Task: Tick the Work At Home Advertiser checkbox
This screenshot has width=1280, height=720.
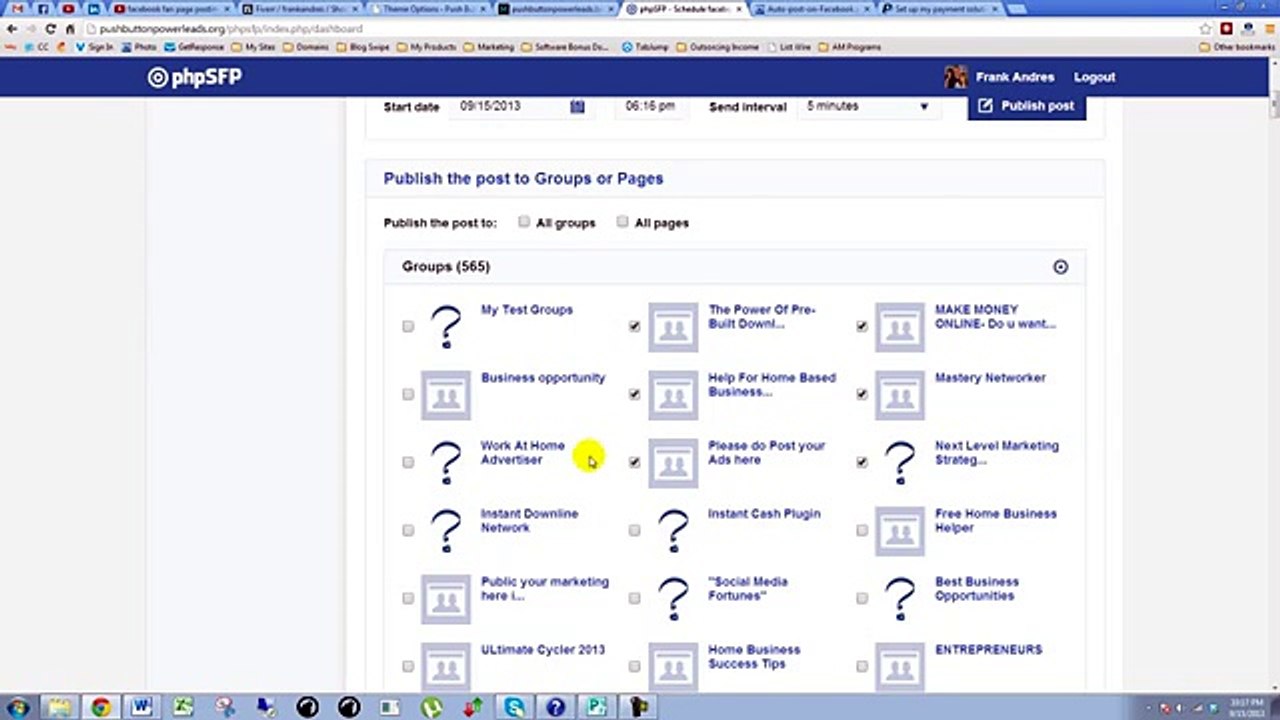Action: [x=408, y=462]
